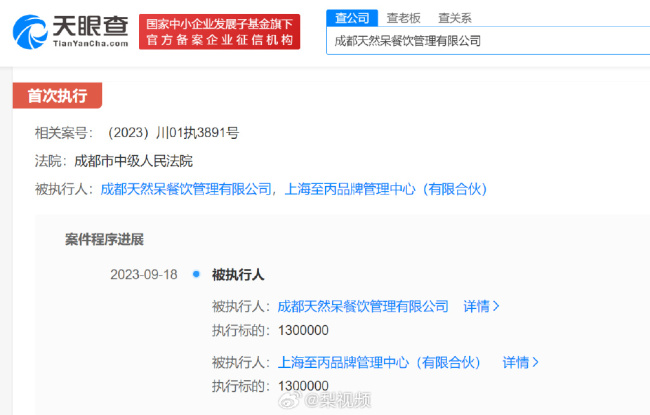
Task: Click the court name 成都市中级人民法院
Action: click(x=133, y=160)
